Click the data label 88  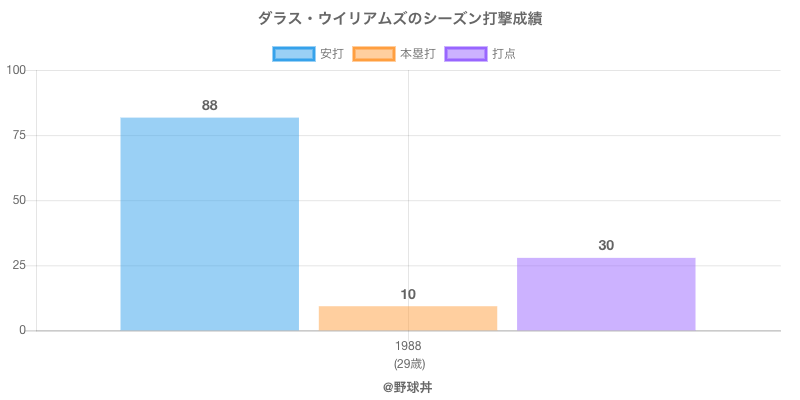pyautogui.click(x=209, y=105)
